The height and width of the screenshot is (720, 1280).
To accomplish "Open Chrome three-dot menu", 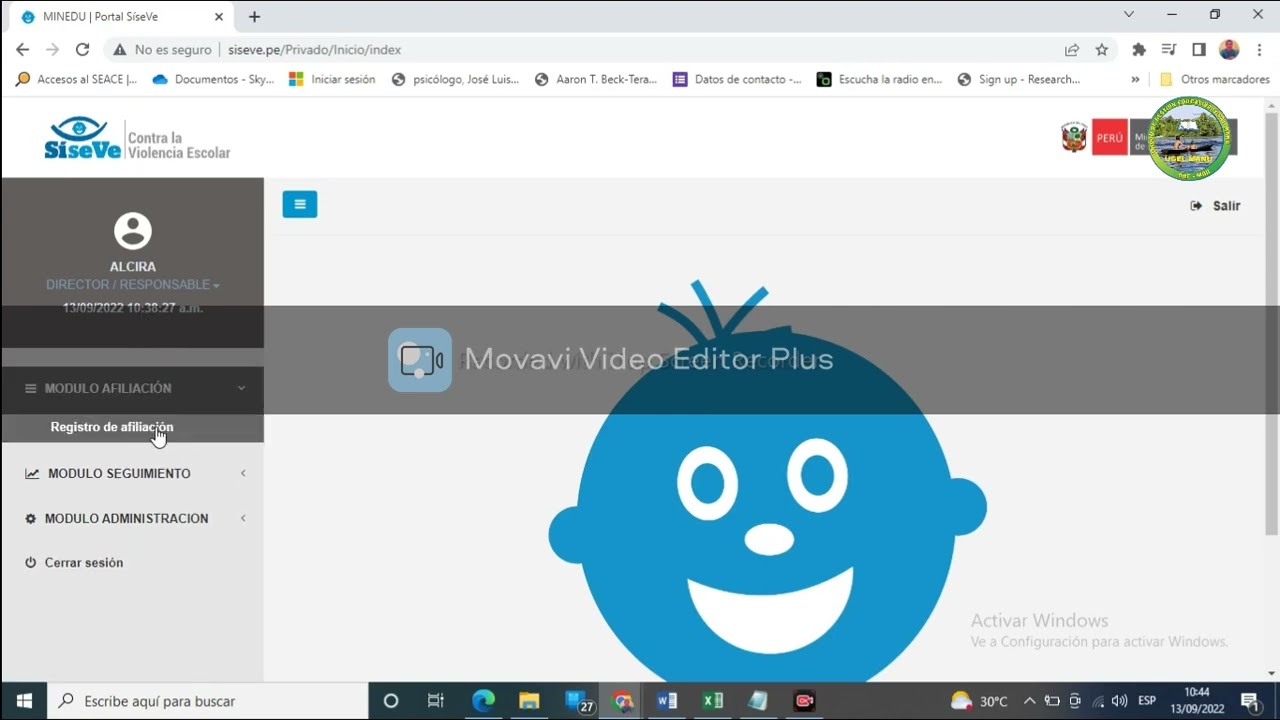I will pyautogui.click(x=1259, y=49).
